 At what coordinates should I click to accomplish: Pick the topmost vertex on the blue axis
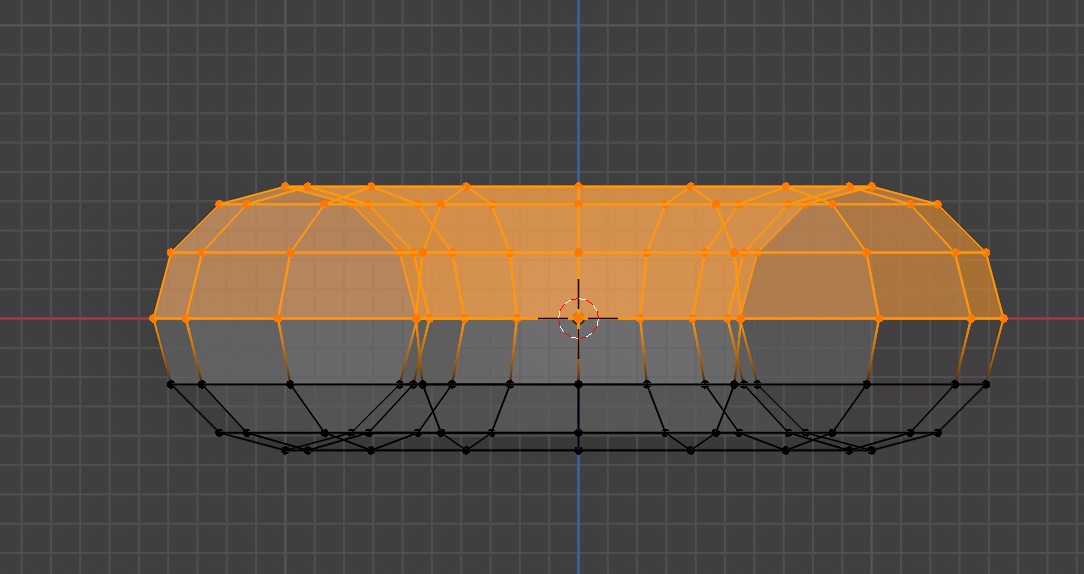click(578, 186)
